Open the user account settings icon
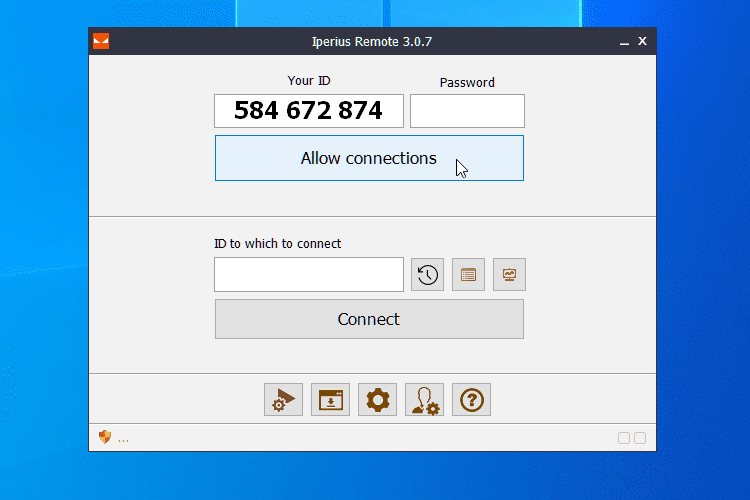 [x=424, y=400]
